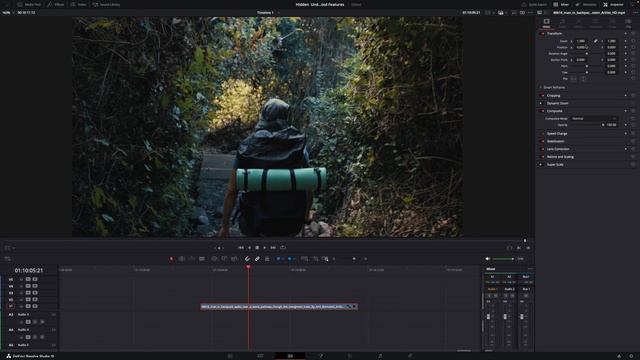Expand the Speed Change section

tap(557, 133)
